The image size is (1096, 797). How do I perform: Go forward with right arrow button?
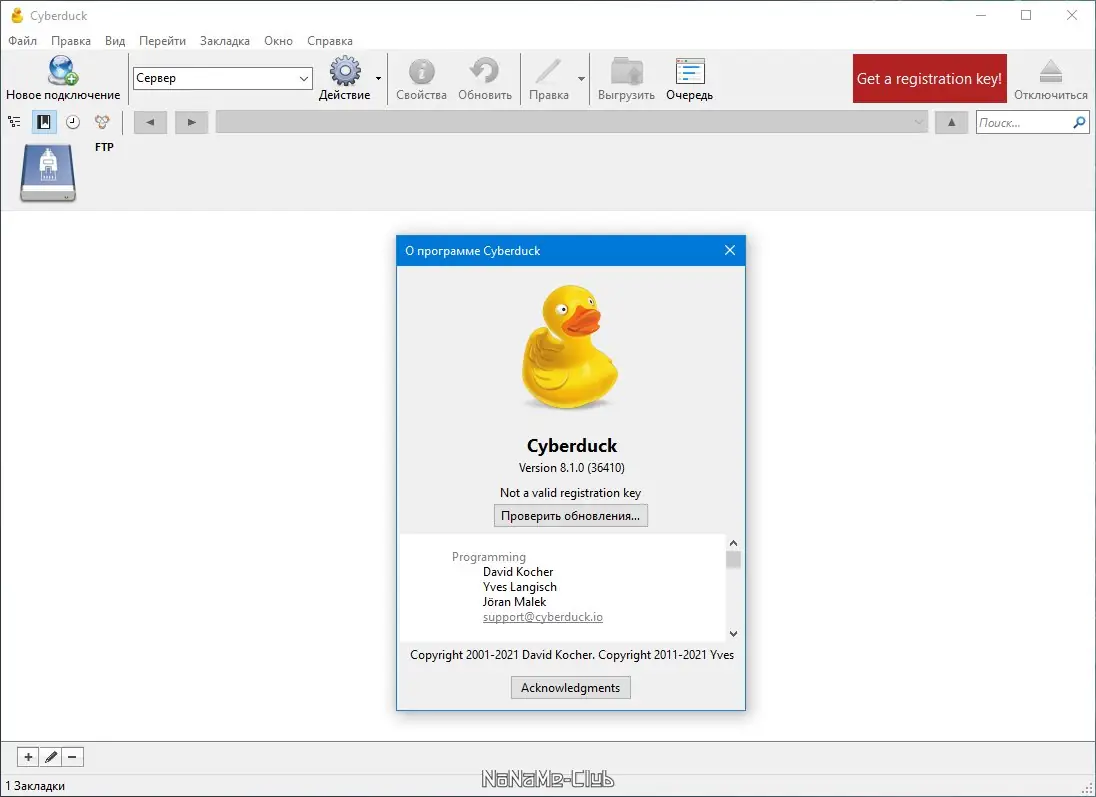point(192,122)
